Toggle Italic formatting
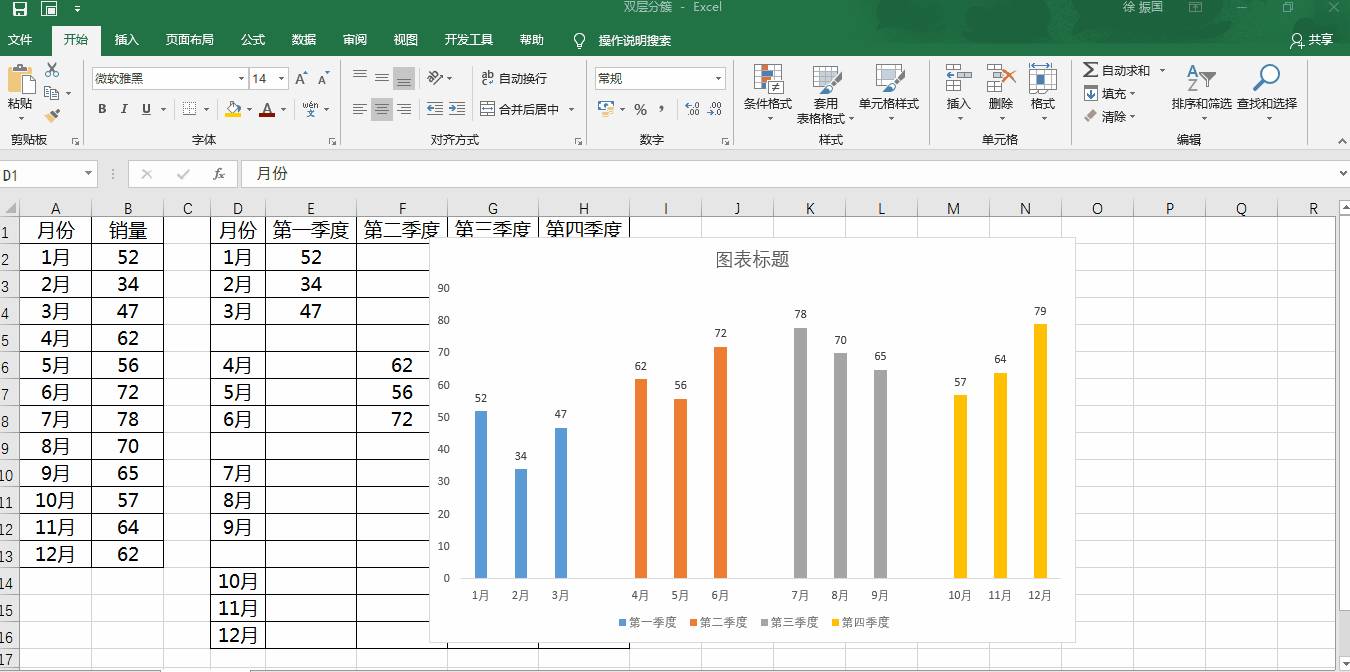The height and width of the screenshot is (672, 1350). pyautogui.click(x=124, y=110)
